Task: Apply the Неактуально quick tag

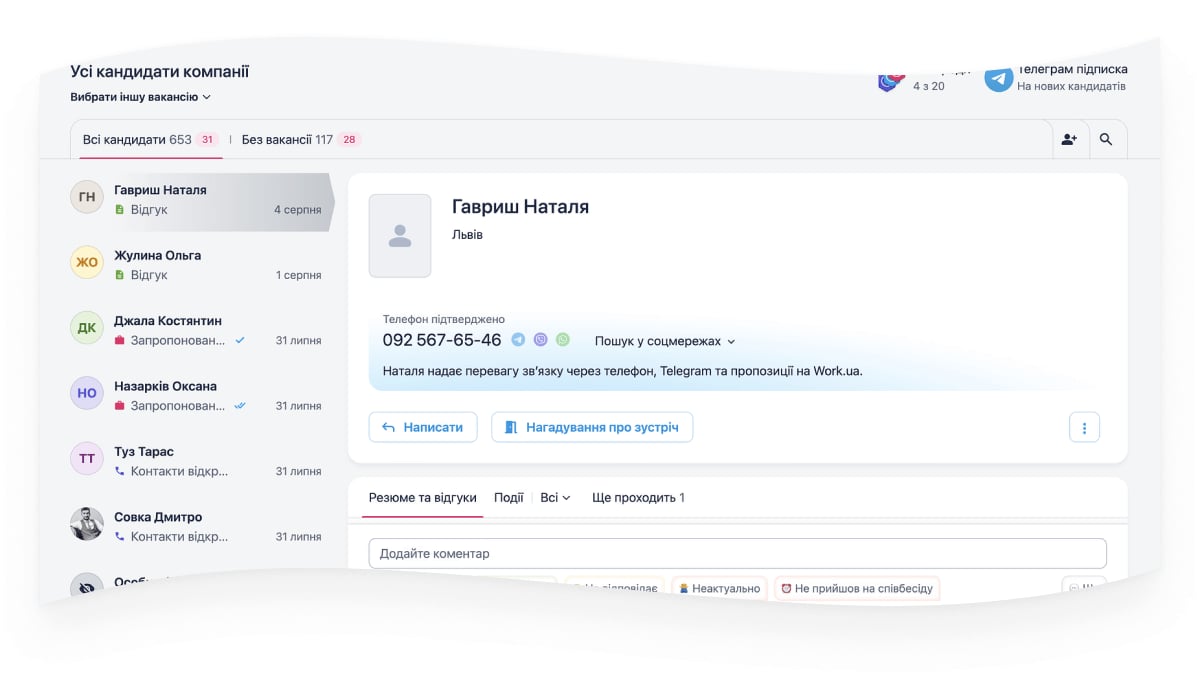Action: click(718, 588)
